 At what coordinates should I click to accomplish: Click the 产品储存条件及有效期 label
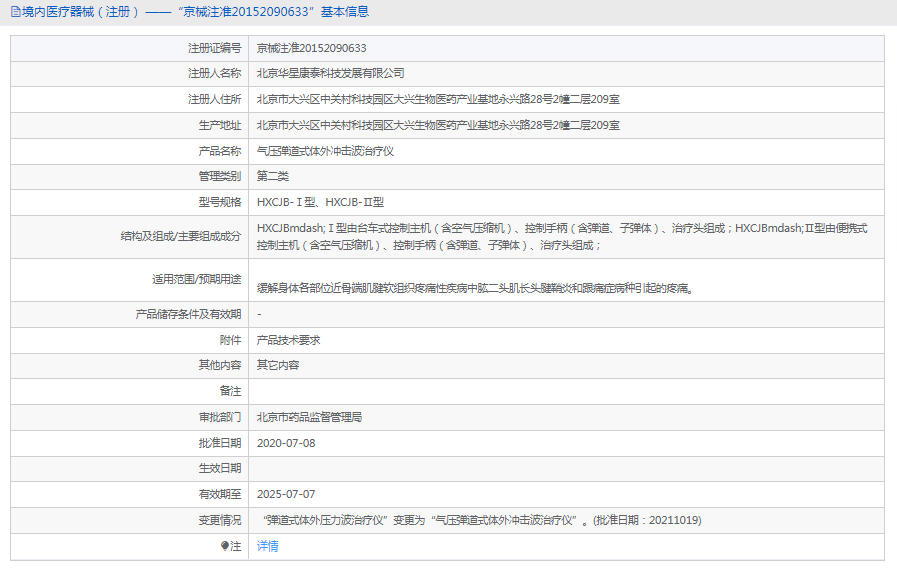(188, 315)
